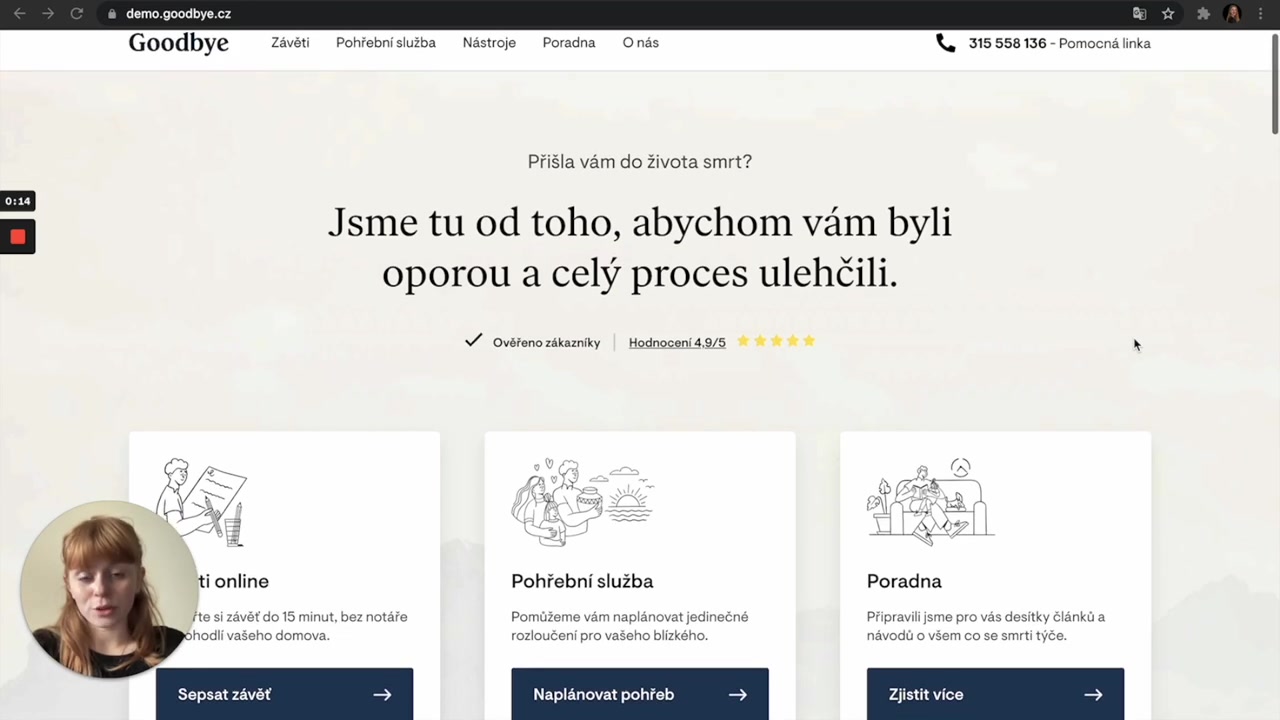Click the will-writing illustration
Image resolution: width=1280 pixels, height=720 pixels.
(x=202, y=502)
